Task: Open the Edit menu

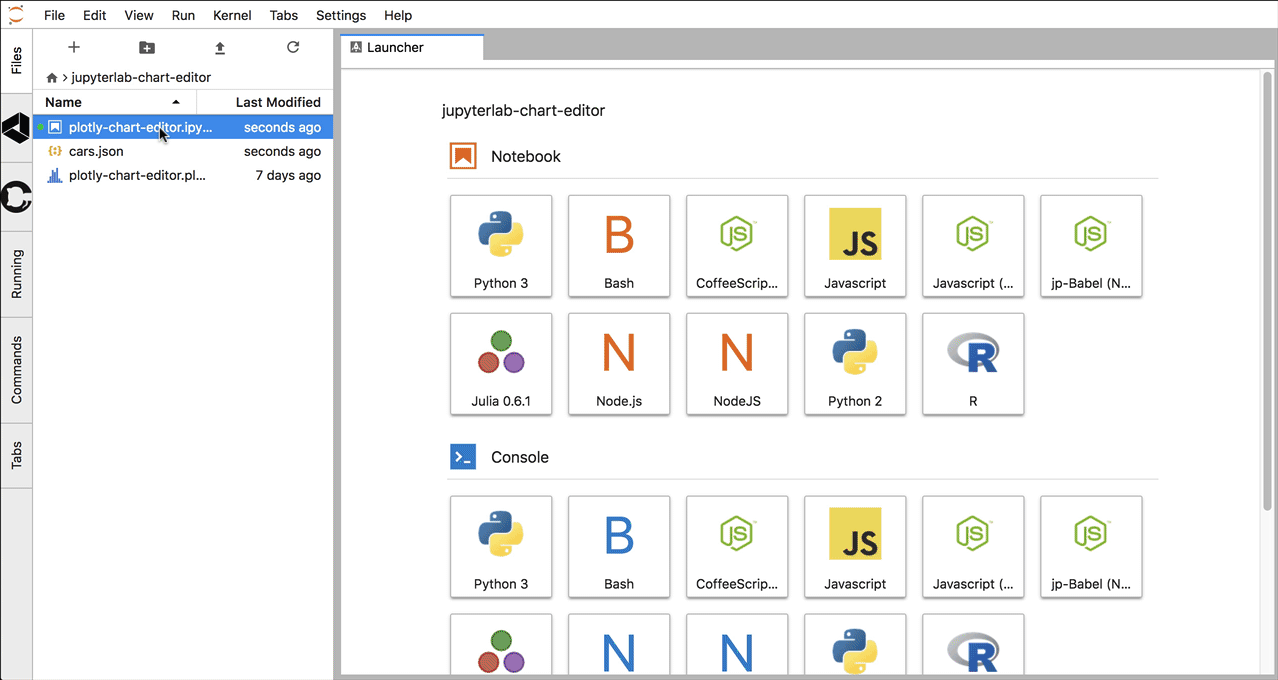Action: point(95,15)
